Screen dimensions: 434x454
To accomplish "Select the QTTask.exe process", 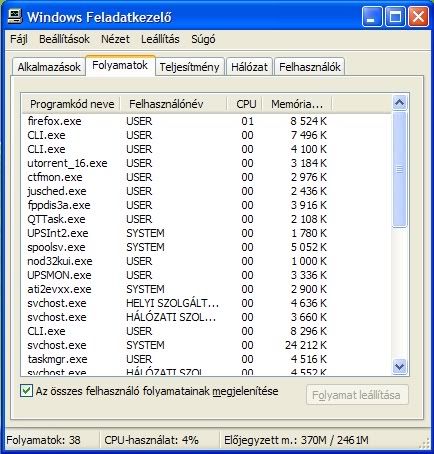I will click(x=207, y=219).
